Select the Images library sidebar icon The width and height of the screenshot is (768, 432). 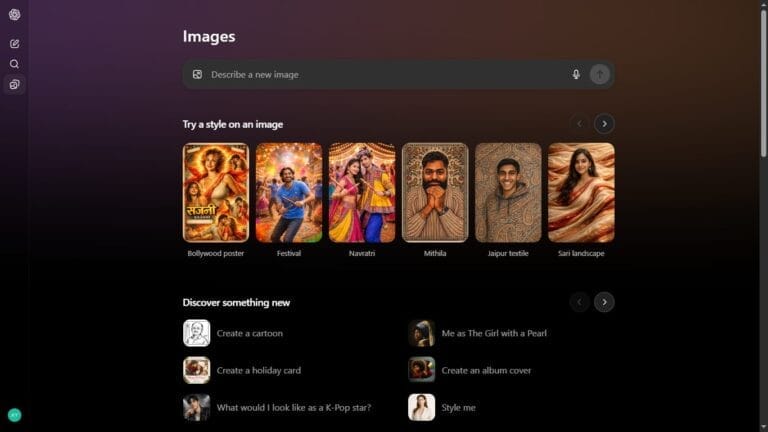[14, 84]
